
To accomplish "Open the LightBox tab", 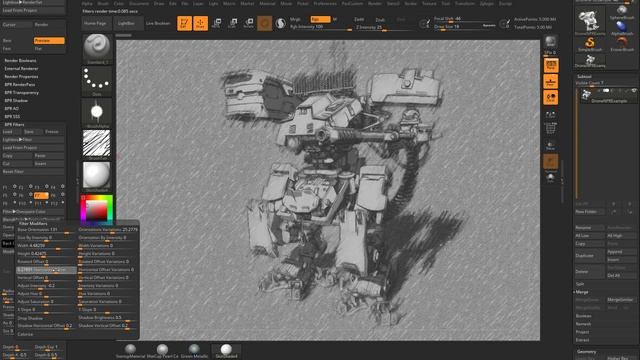I will point(128,24).
